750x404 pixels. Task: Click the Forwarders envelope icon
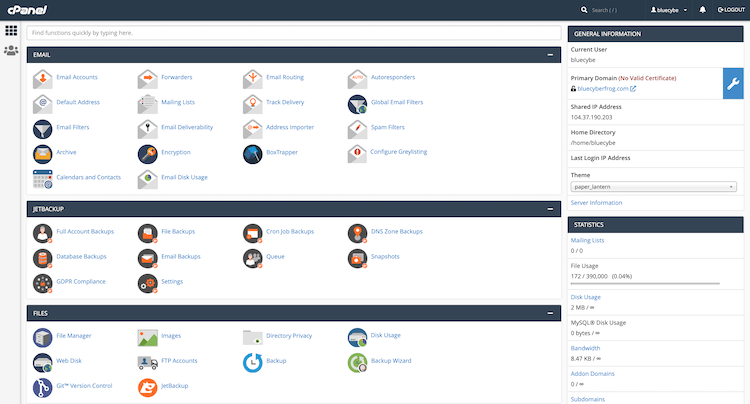pyautogui.click(x=147, y=79)
